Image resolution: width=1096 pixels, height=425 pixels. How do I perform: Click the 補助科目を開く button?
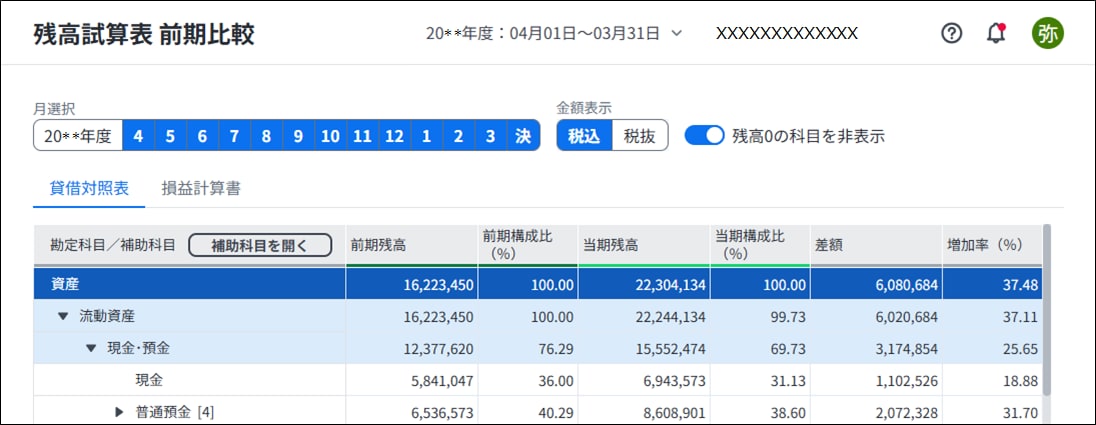tap(259, 245)
